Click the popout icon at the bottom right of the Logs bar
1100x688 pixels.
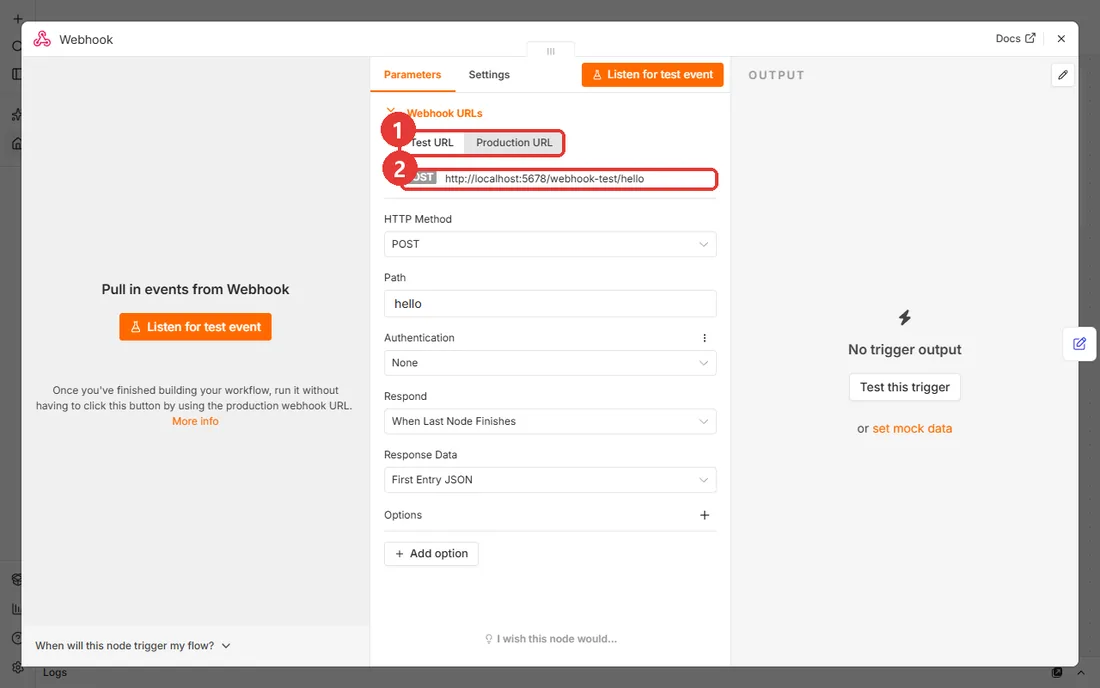1057,673
